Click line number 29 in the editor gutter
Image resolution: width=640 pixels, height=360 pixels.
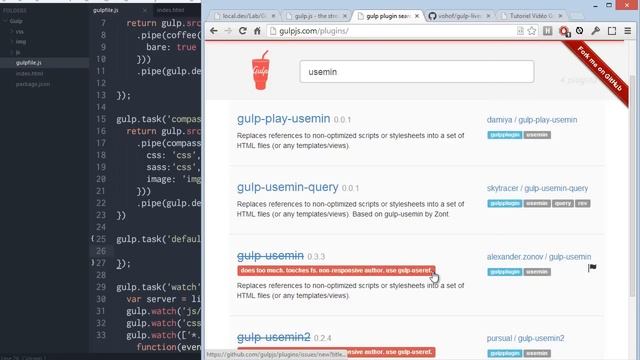point(101,287)
